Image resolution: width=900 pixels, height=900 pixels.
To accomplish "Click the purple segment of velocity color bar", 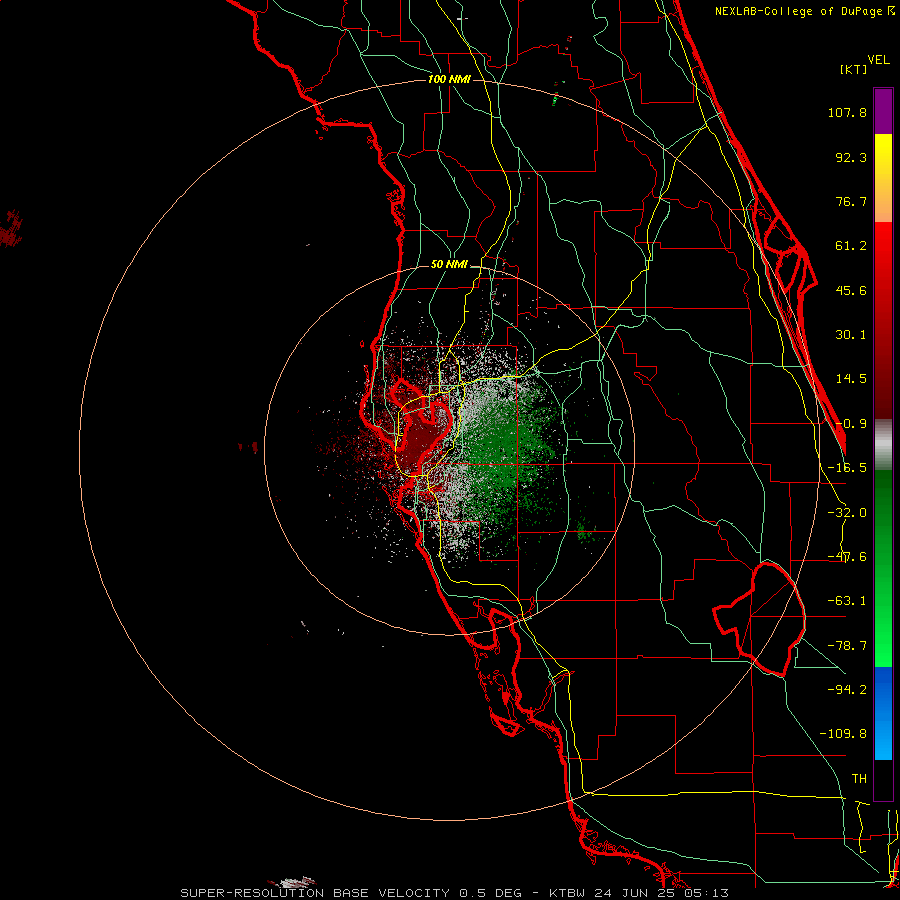I will pos(883,111).
